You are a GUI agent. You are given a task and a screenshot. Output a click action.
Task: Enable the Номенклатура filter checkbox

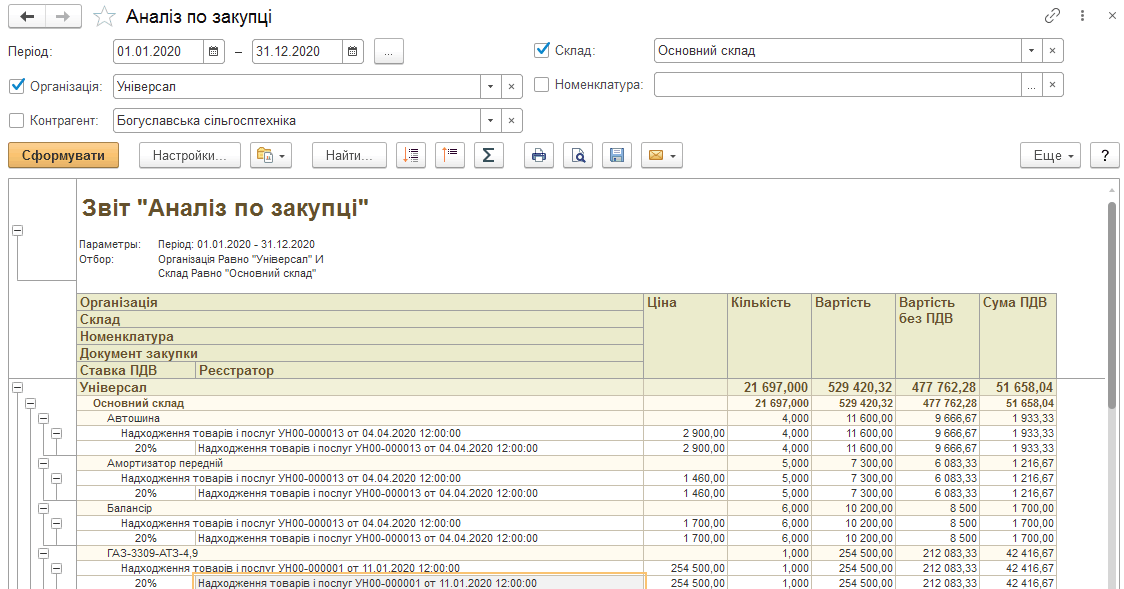click(542, 85)
